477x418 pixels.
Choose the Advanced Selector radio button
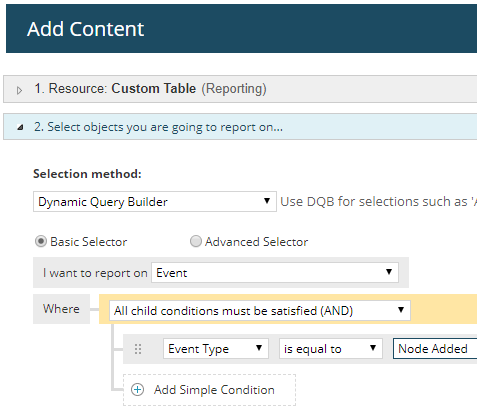(196, 241)
